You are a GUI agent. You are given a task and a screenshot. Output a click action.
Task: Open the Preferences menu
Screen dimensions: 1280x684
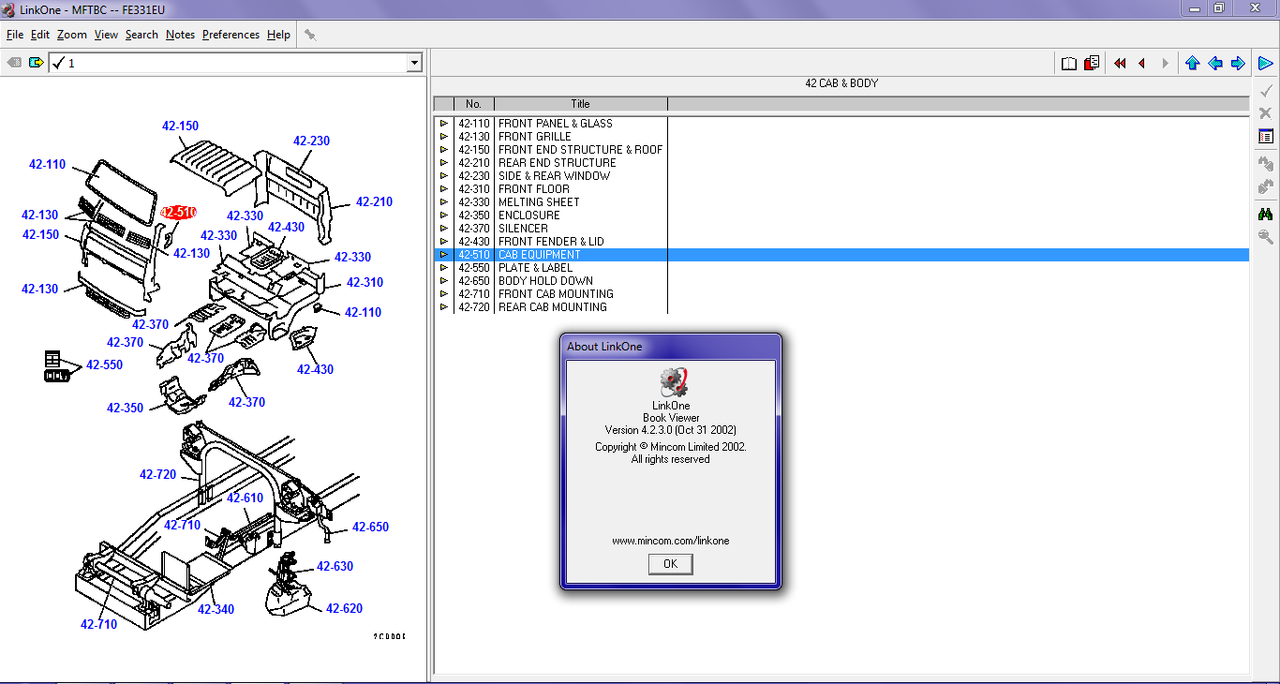(231, 34)
